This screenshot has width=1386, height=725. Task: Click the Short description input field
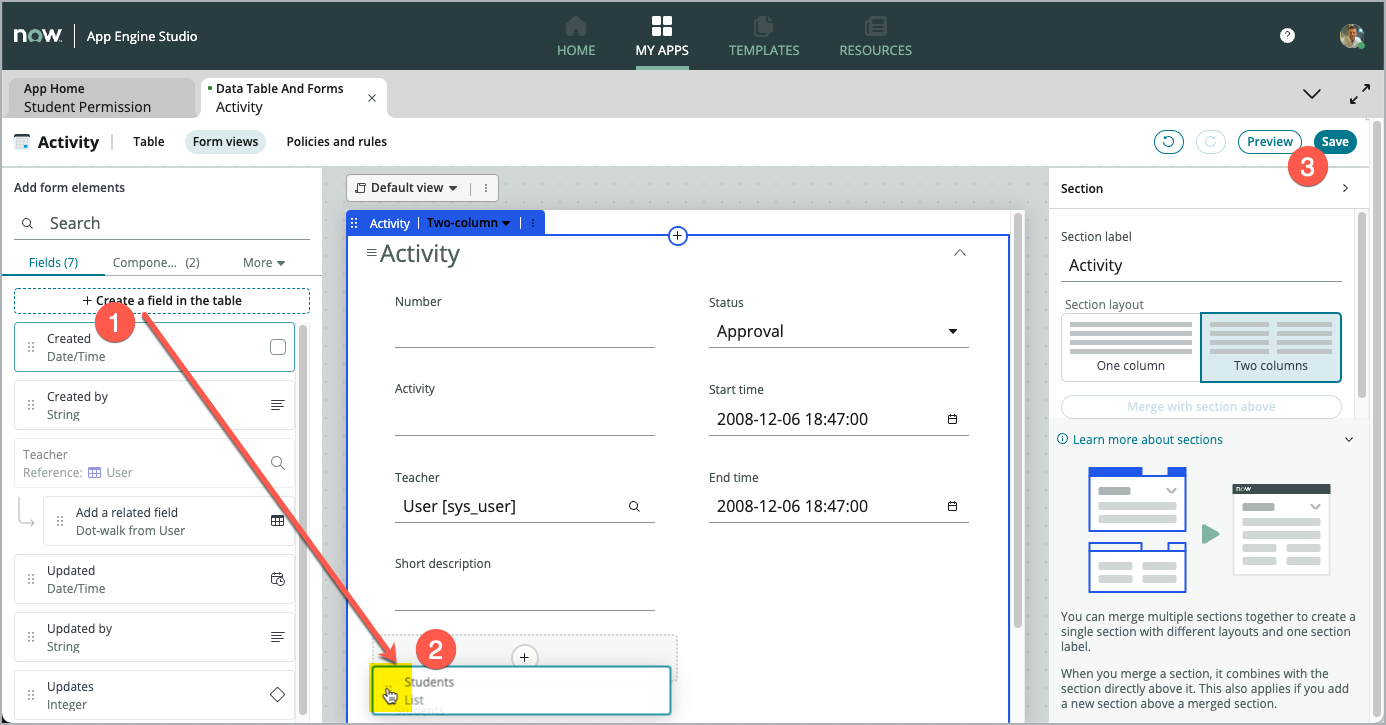click(x=525, y=593)
